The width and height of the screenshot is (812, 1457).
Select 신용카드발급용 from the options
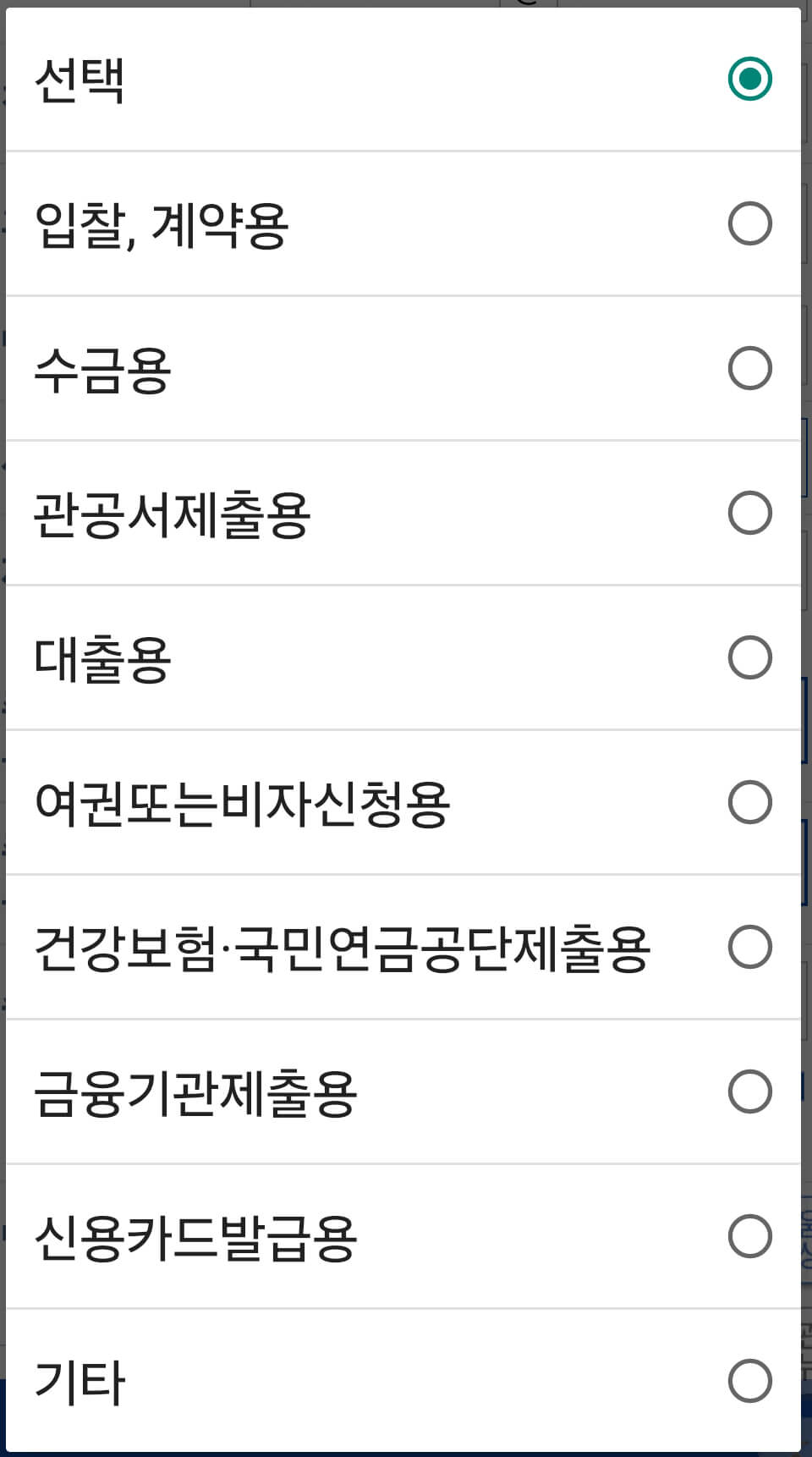point(749,1237)
